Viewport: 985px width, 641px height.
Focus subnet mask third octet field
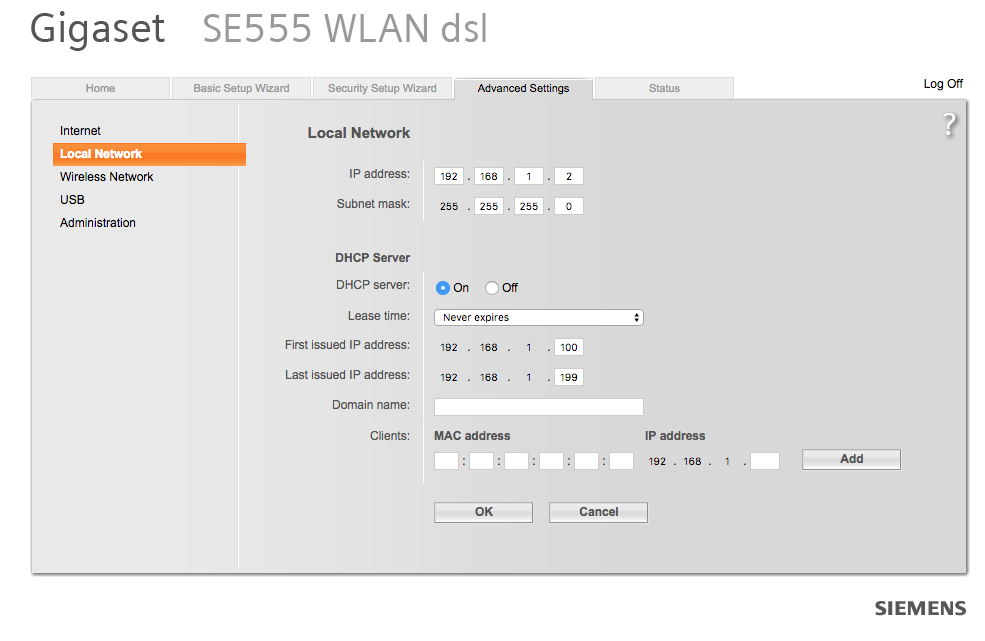point(529,206)
